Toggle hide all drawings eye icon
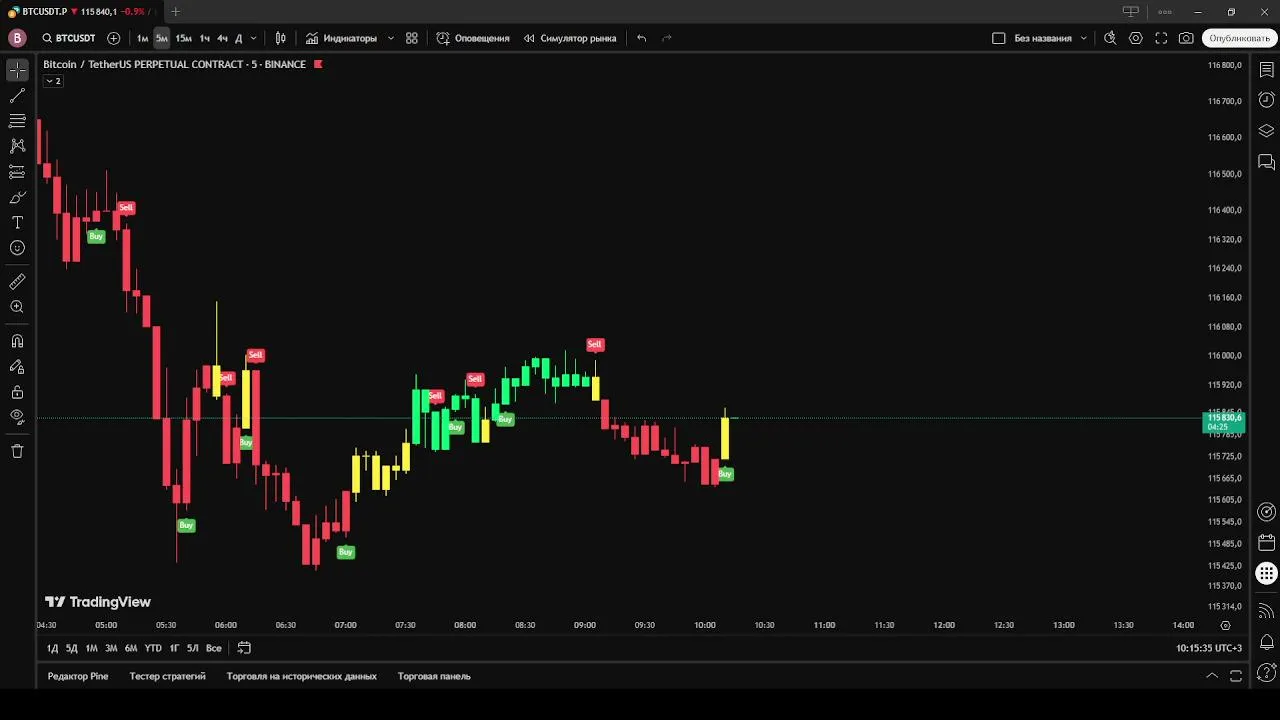The image size is (1280, 720). click(x=17, y=417)
